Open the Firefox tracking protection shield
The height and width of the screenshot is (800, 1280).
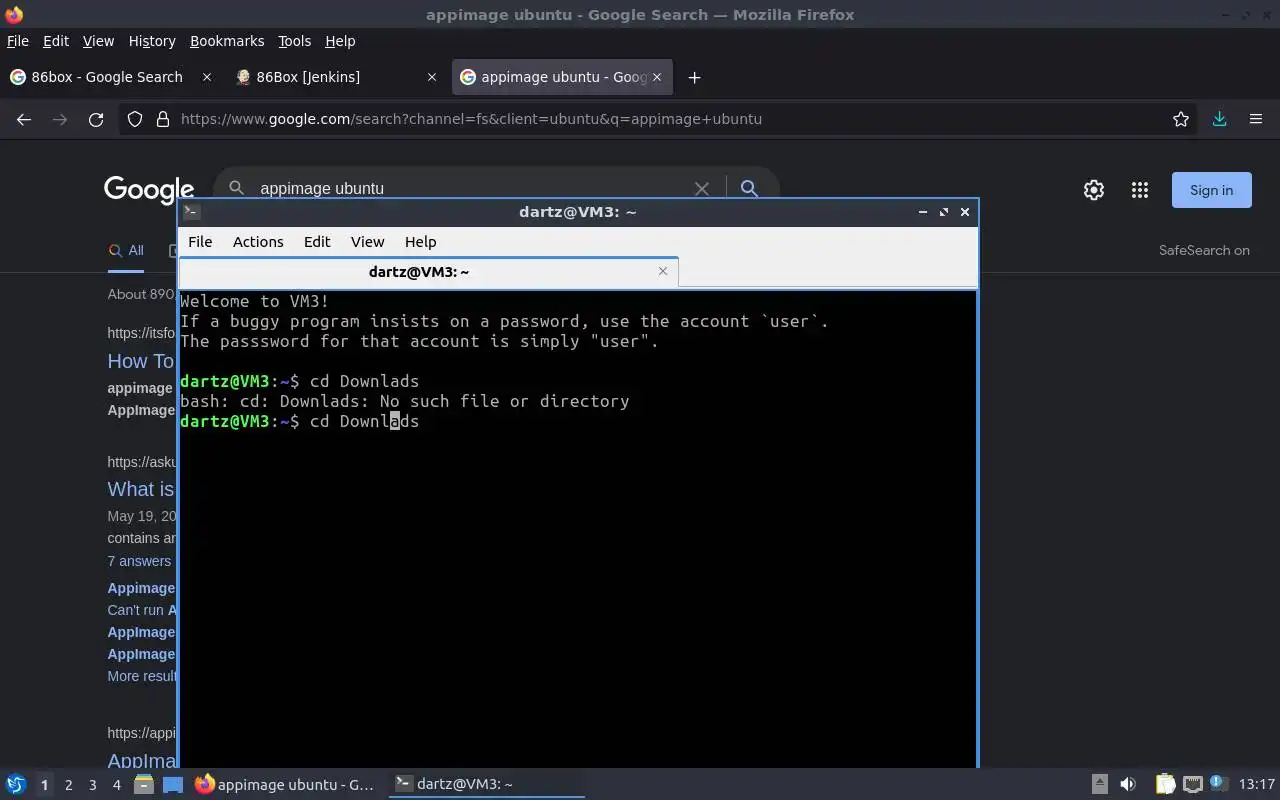135,119
